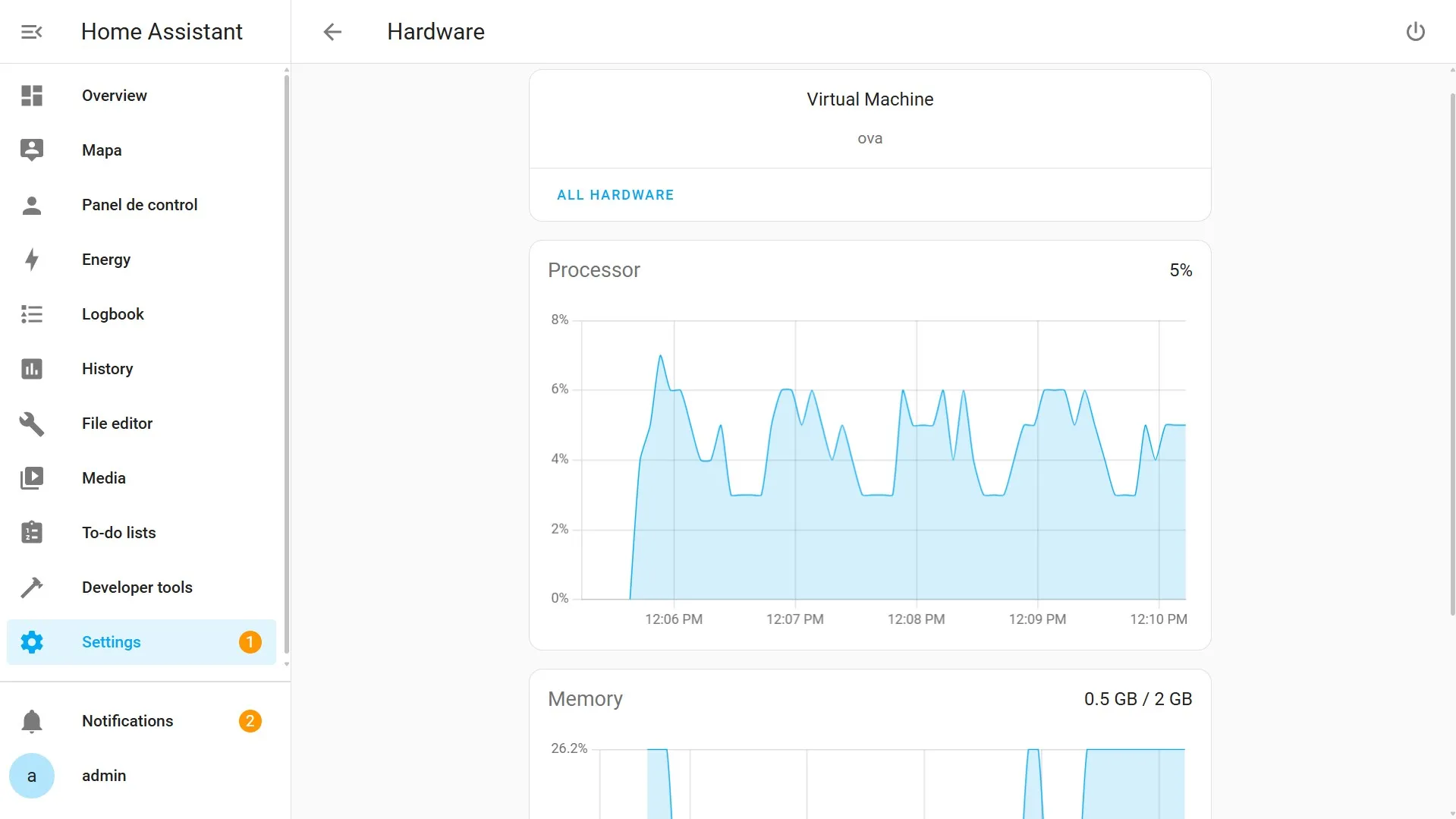Viewport: 1456px width, 819px height.
Task: Open To-do lists
Action: click(x=141, y=533)
